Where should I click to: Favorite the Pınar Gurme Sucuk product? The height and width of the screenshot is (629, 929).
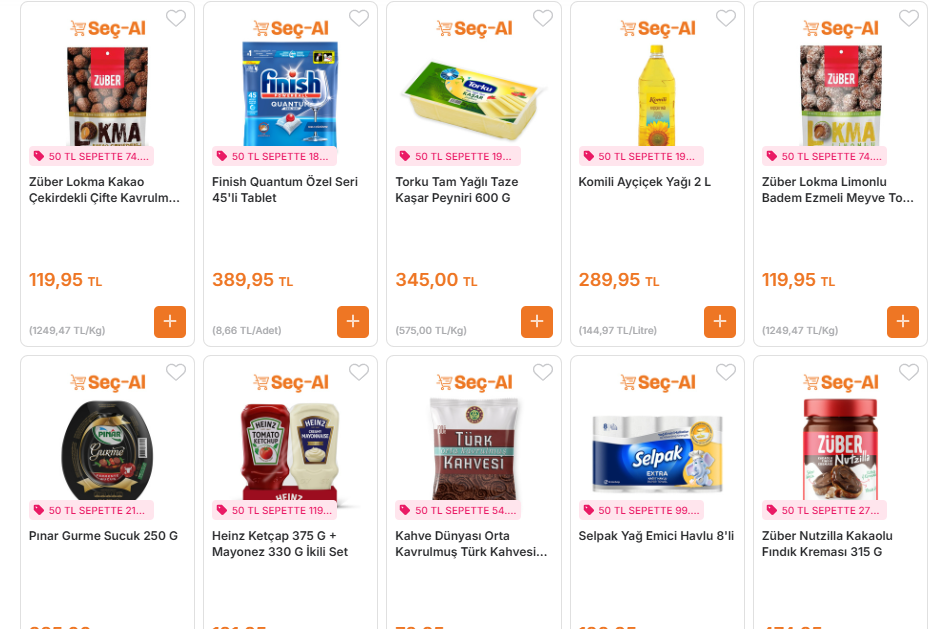tap(176, 372)
